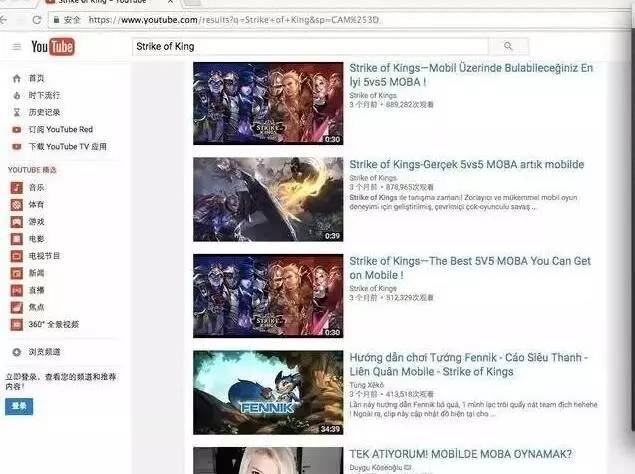Click the 'YOUTUBE 精选' section heading

[x=32, y=170]
